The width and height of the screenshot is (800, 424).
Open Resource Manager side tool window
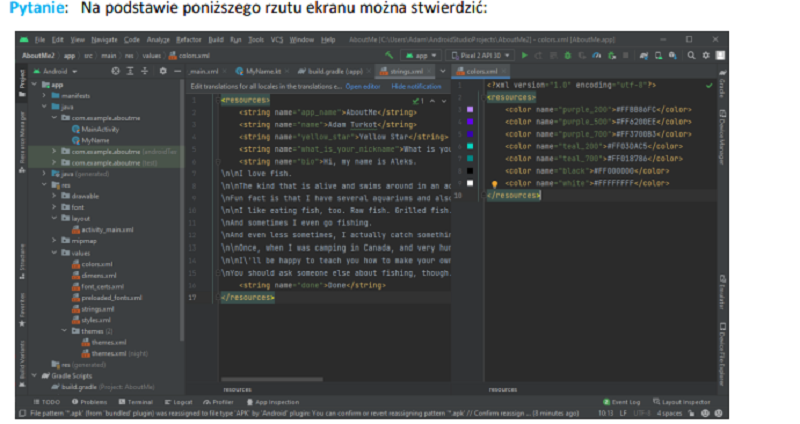22,141
